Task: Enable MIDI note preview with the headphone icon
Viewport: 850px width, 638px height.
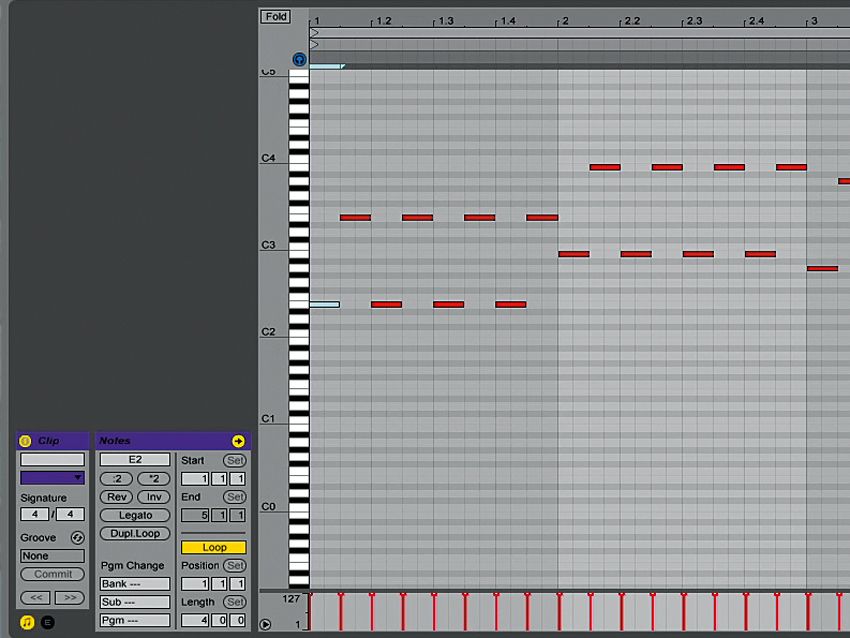Action: pos(298,59)
